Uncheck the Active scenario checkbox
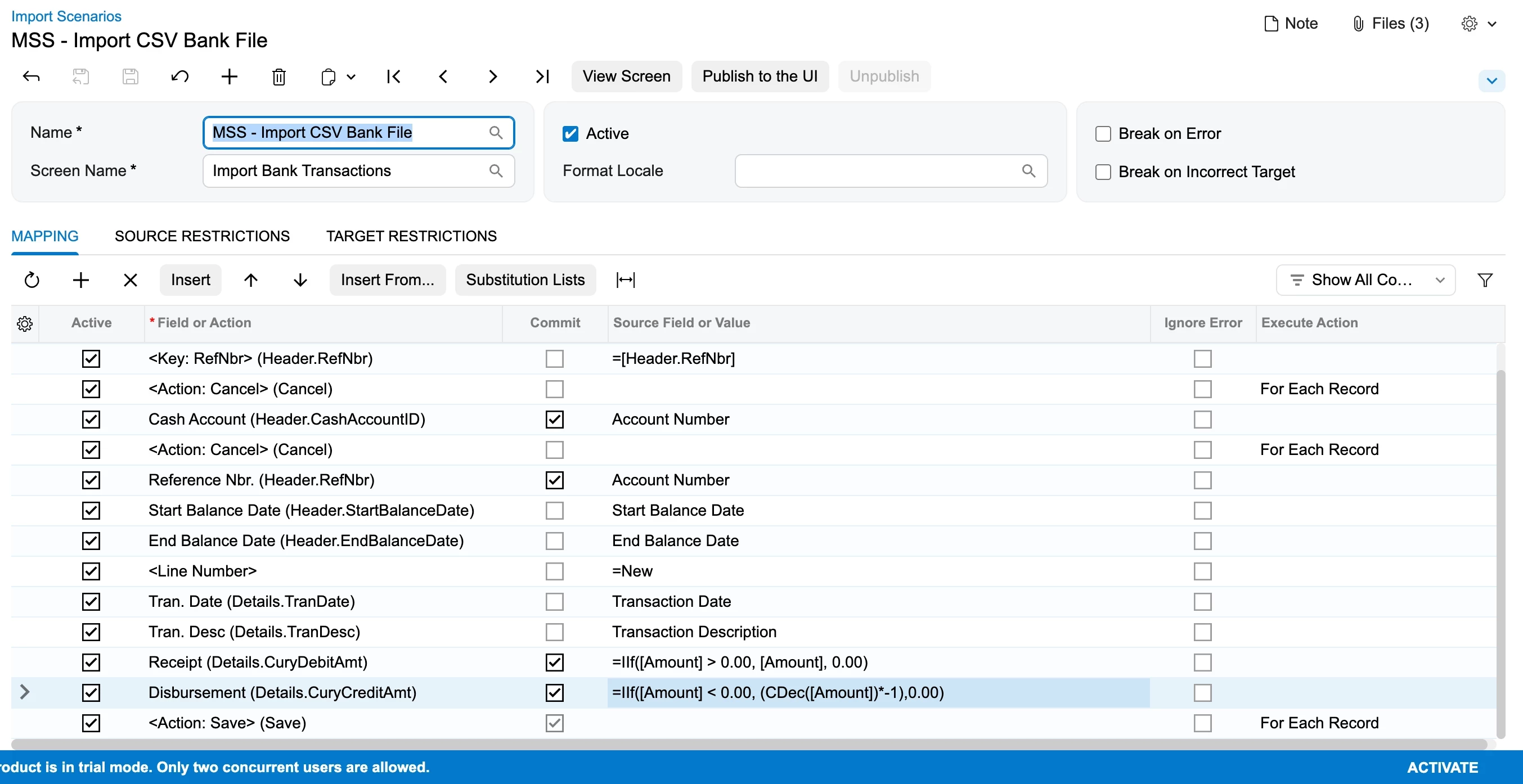The width and height of the screenshot is (1523, 784). [570, 134]
